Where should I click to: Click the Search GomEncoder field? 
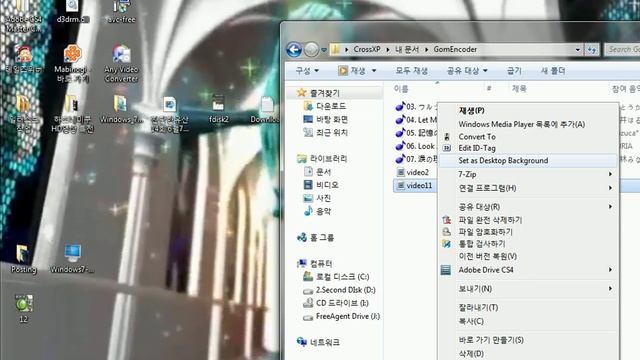pos(623,49)
